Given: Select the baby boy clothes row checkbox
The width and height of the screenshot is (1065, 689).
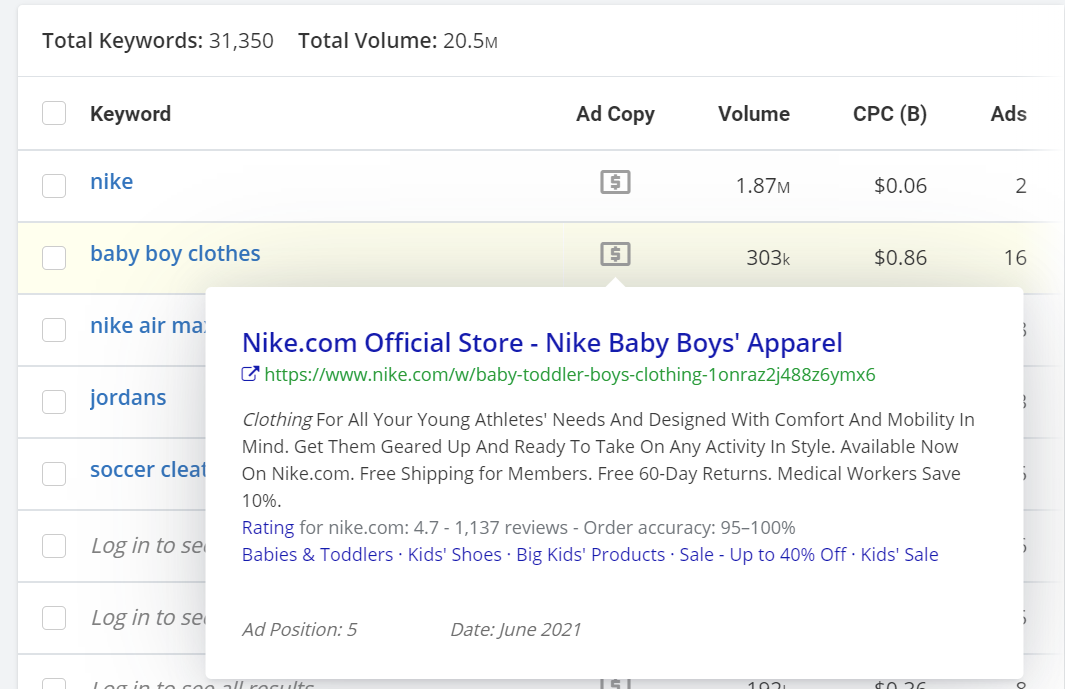Looking at the screenshot, I should 54,258.
